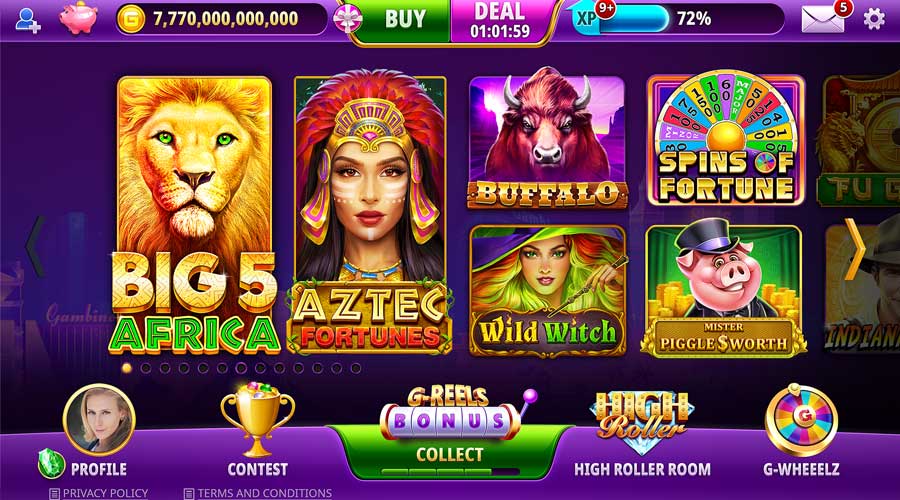Tap the pink piggy bank icon

[x=78, y=18]
